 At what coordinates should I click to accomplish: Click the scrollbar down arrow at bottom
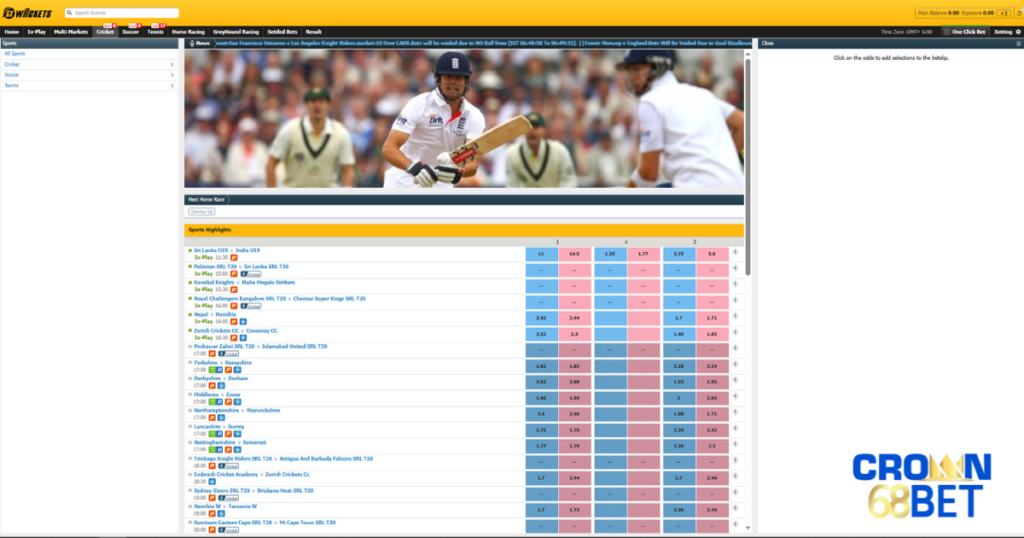[x=748, y=528]
